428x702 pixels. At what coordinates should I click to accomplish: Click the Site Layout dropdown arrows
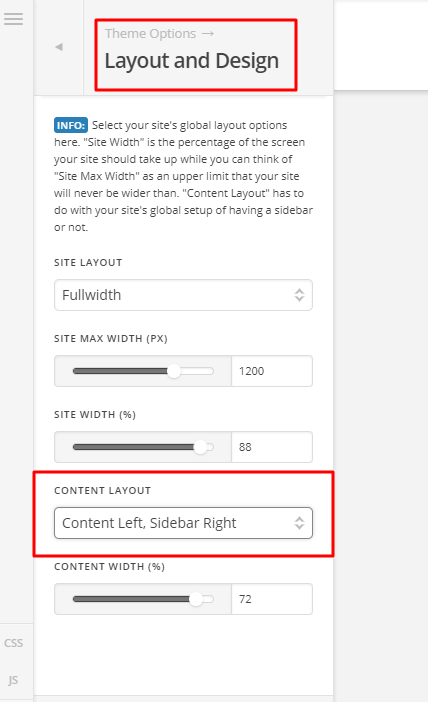(x=299, y=295)
